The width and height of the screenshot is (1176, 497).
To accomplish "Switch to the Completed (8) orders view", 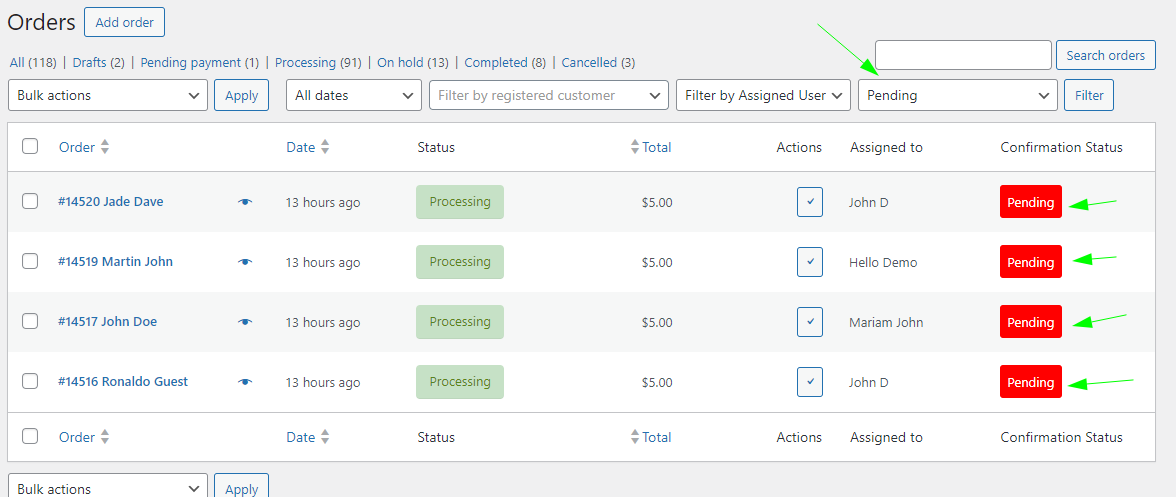I will point(505,62).
